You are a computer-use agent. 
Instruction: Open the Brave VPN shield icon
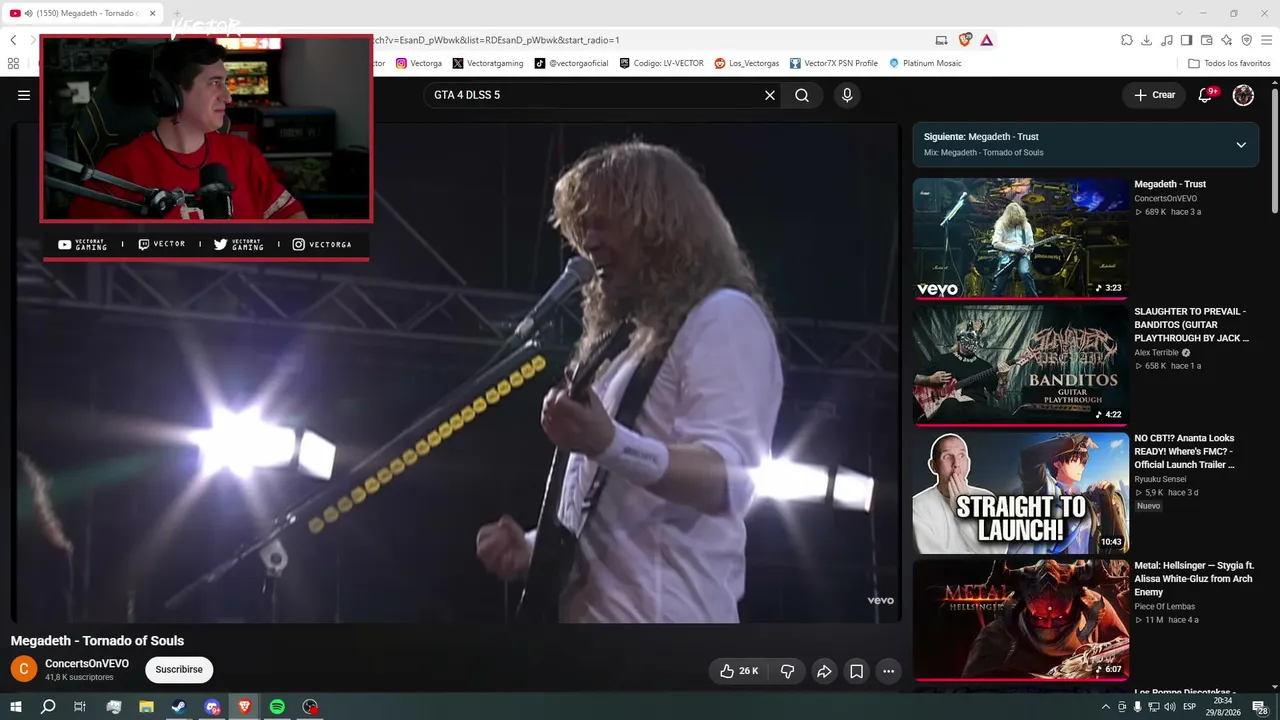click(x=1247, y=40)
